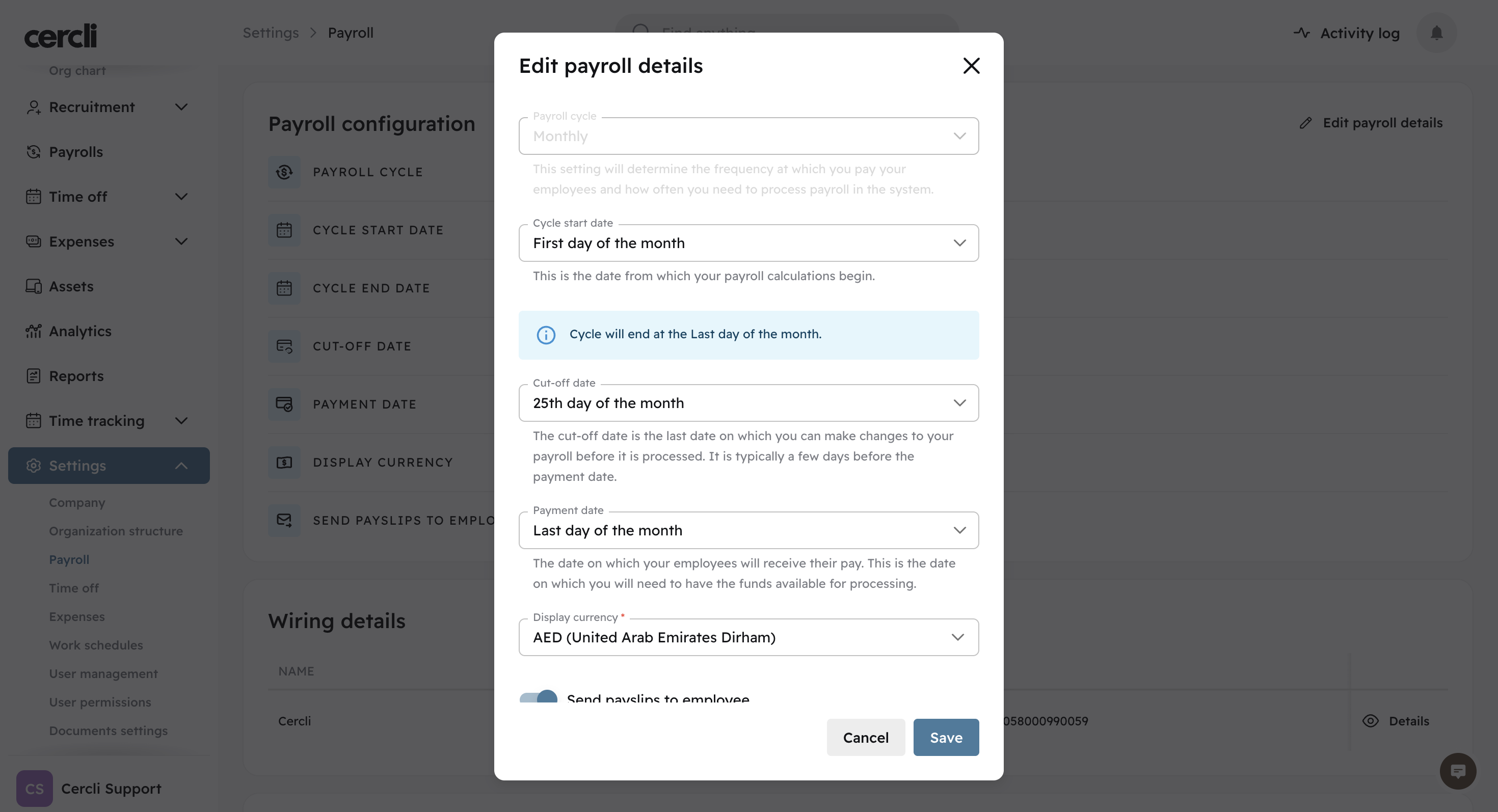Image resolution: width=1498 pixels, height=812 pixels.
Task: Open the Cut-off date dropdown
Action: pos(748,403)
